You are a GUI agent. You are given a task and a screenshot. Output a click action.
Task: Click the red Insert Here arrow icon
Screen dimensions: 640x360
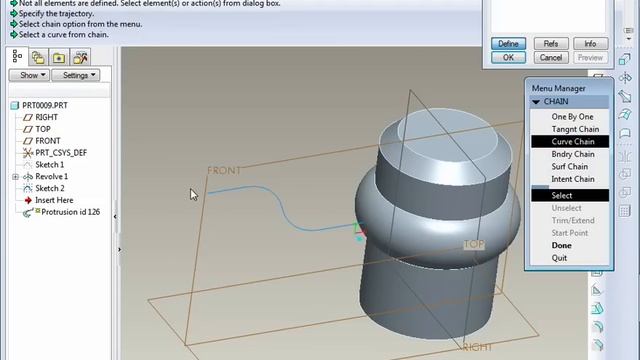pos(28,200)
